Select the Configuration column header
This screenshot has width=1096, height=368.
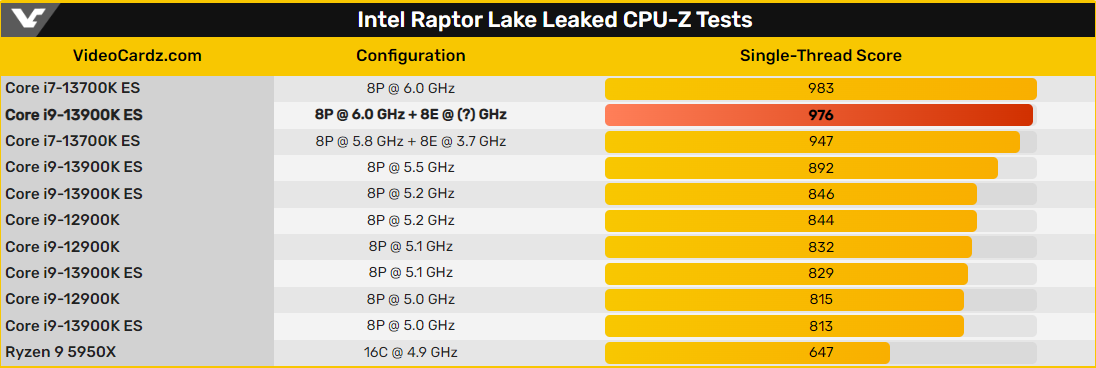[410, 56]
